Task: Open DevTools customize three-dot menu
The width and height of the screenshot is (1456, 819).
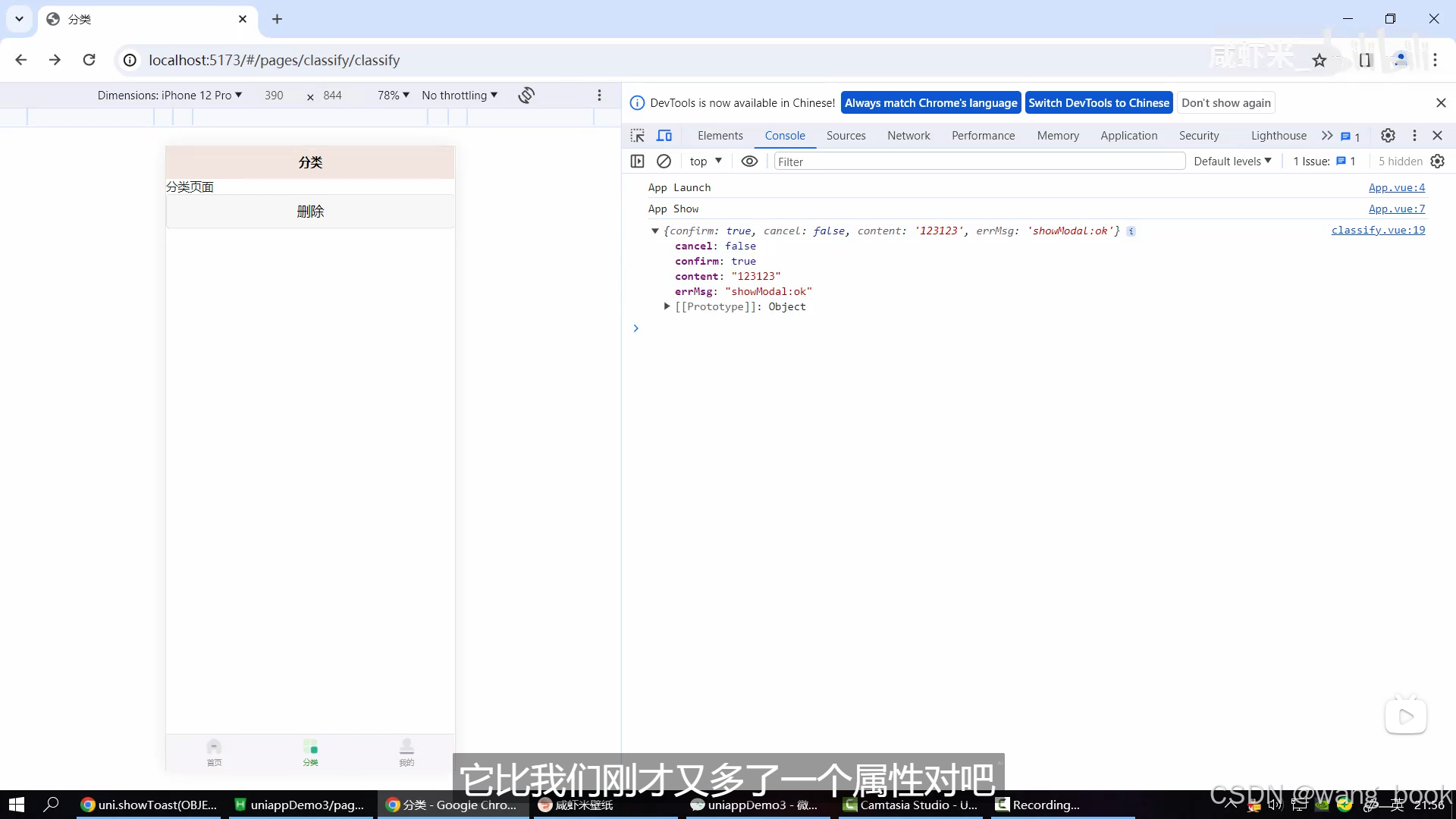Action: click(x=1414, y=135)
